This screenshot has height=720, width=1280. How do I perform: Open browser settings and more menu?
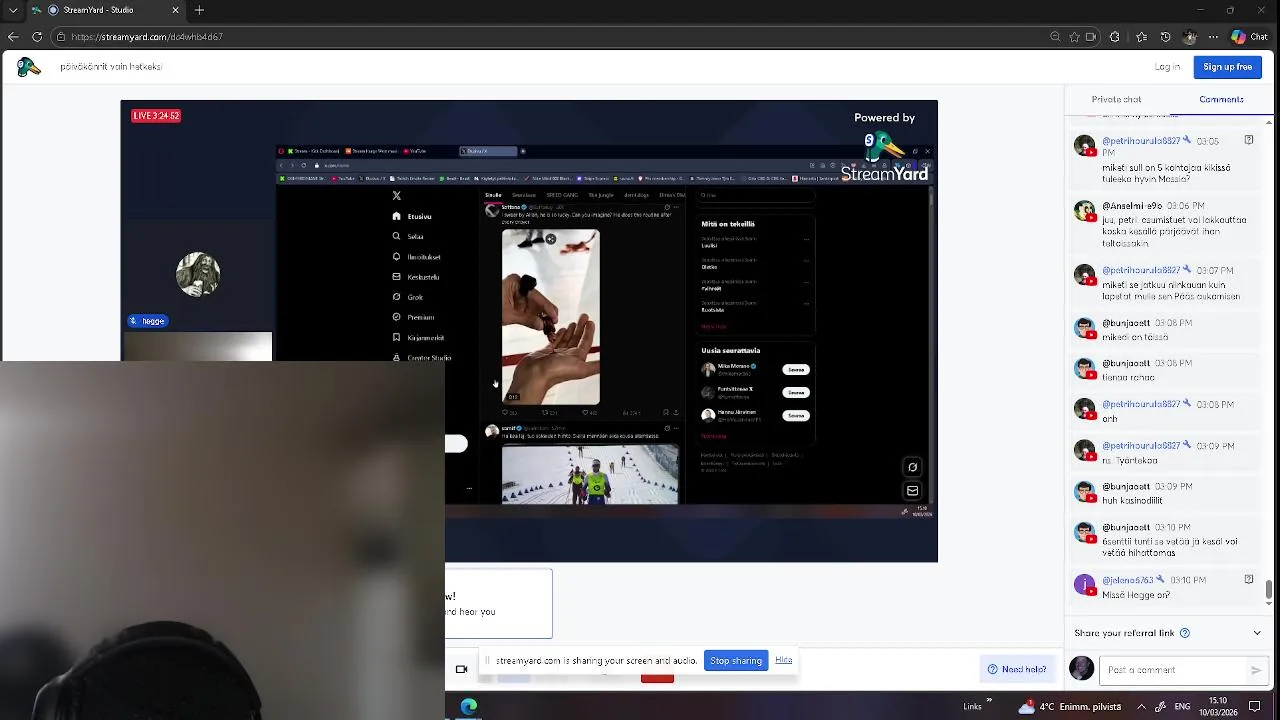click(x=1213, y=37)
